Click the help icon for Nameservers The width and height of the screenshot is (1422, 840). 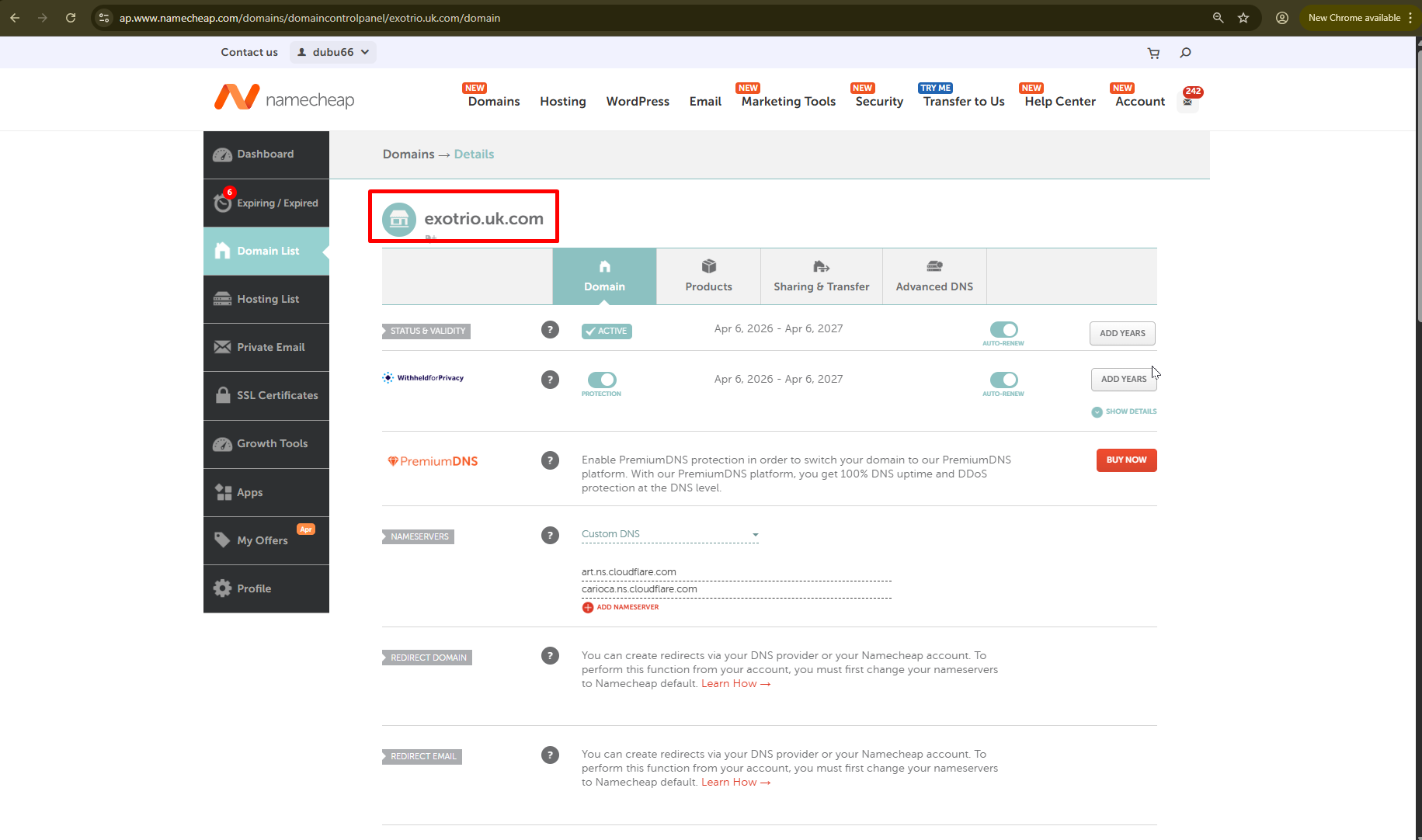(550, 535)
